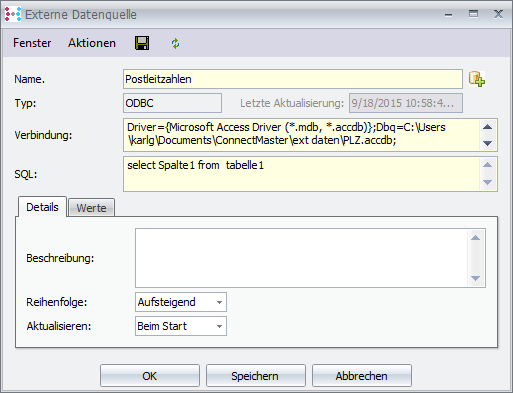513x393 pixels.
Task: Click the Letzte Aktualisierung date field
Action: click(x=406, y=103)
